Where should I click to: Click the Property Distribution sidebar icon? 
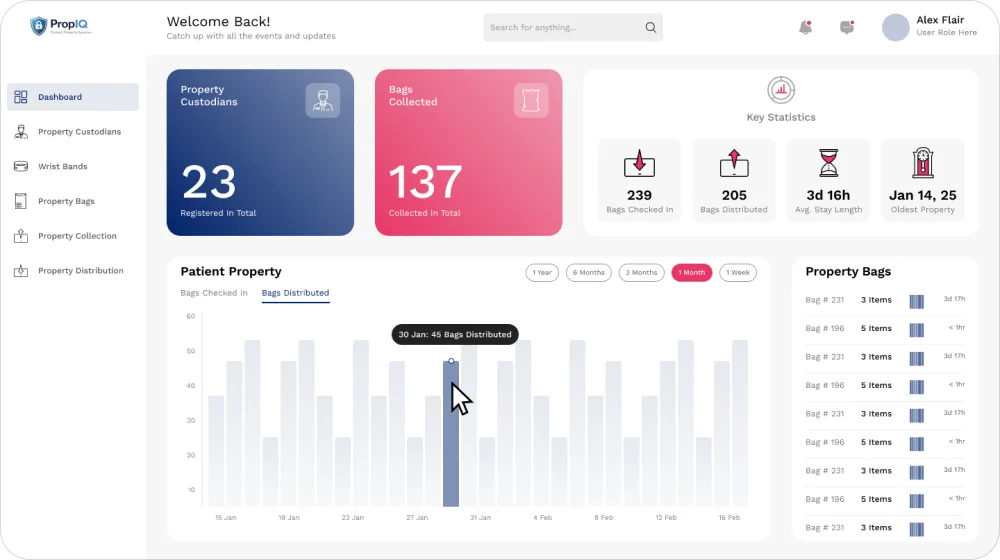point(20,270)
